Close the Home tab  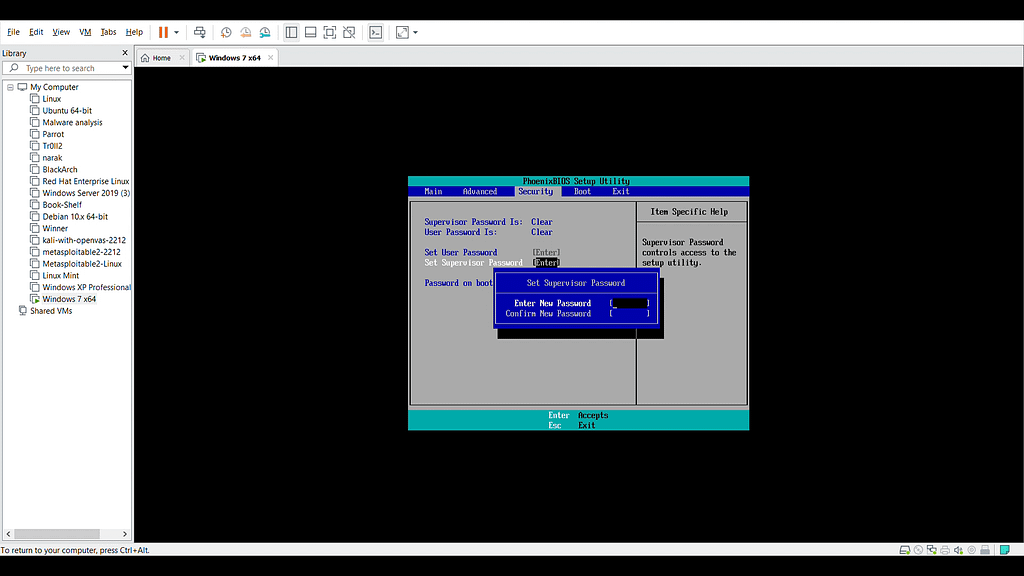182,57
